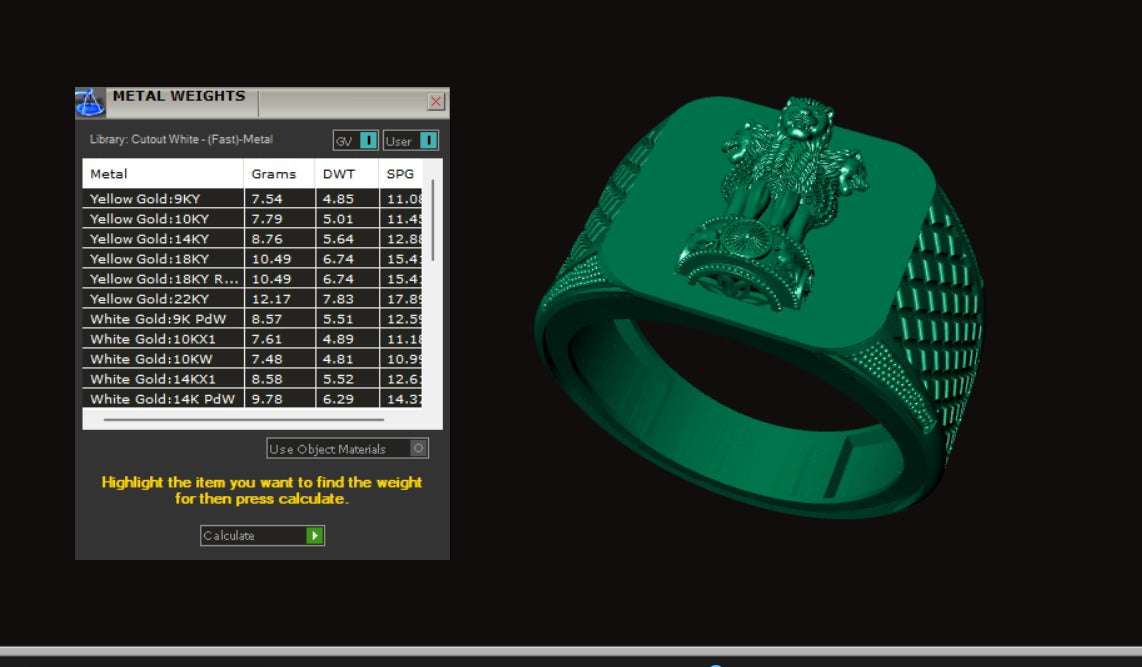The width and height of the screenshot is (1142, 667).
Task: Click the SPG column header
Action: pos(401,174)
